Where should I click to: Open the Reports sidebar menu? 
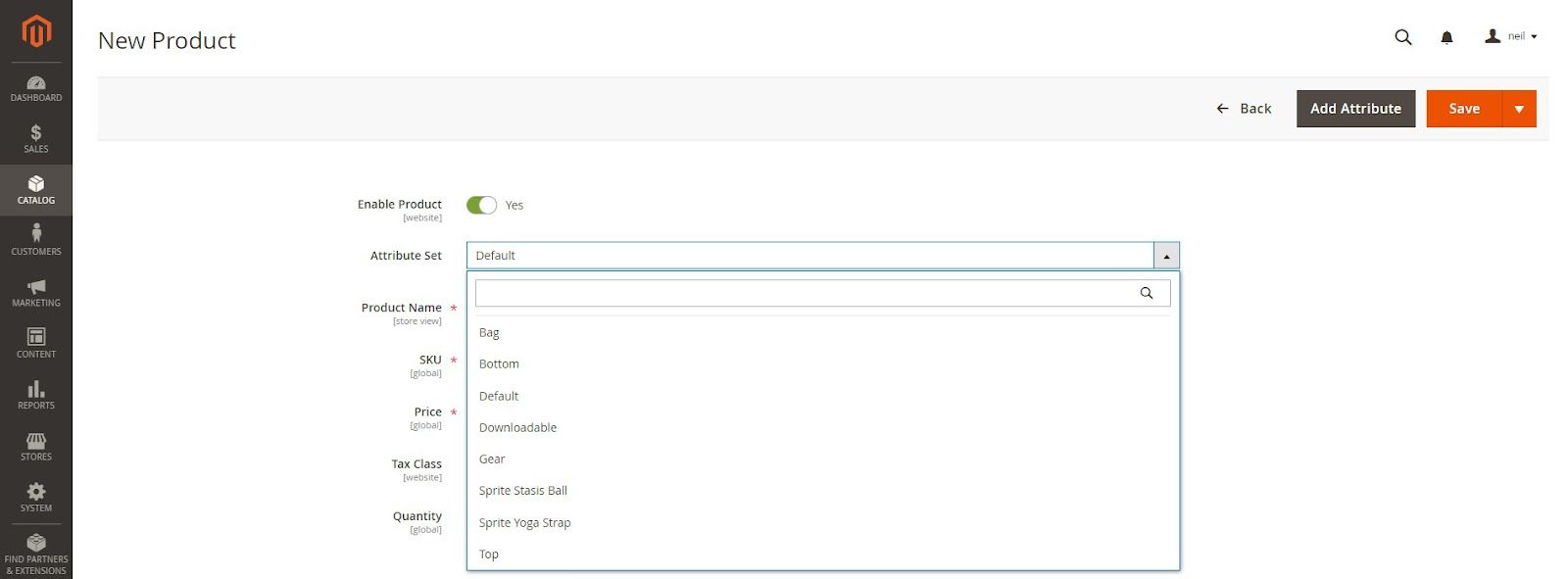[x=36, y=395]
